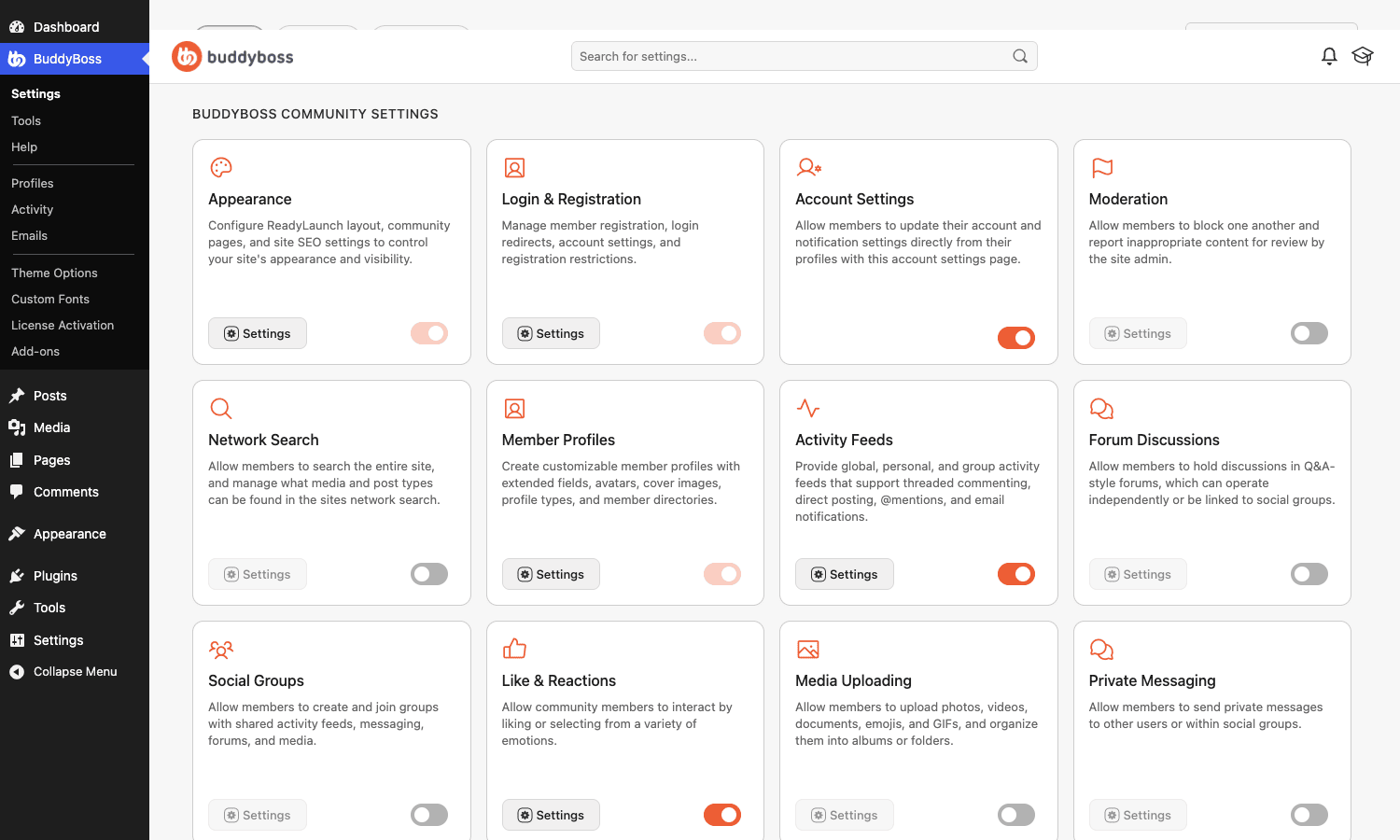Open Settings for Member Profiles

pos(551,574)
